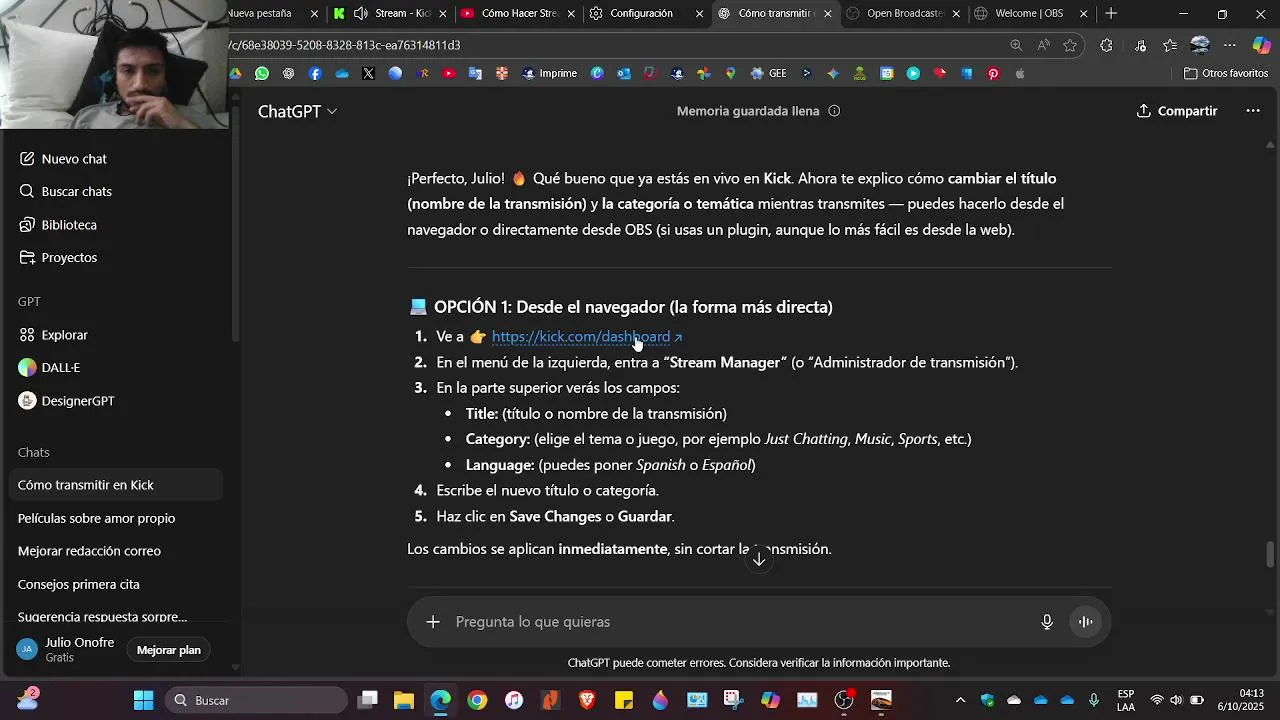Open File Explorer from the taskbar
Image resolution: width=1280 pixels, height=720 pixels.
click(404, 700)
